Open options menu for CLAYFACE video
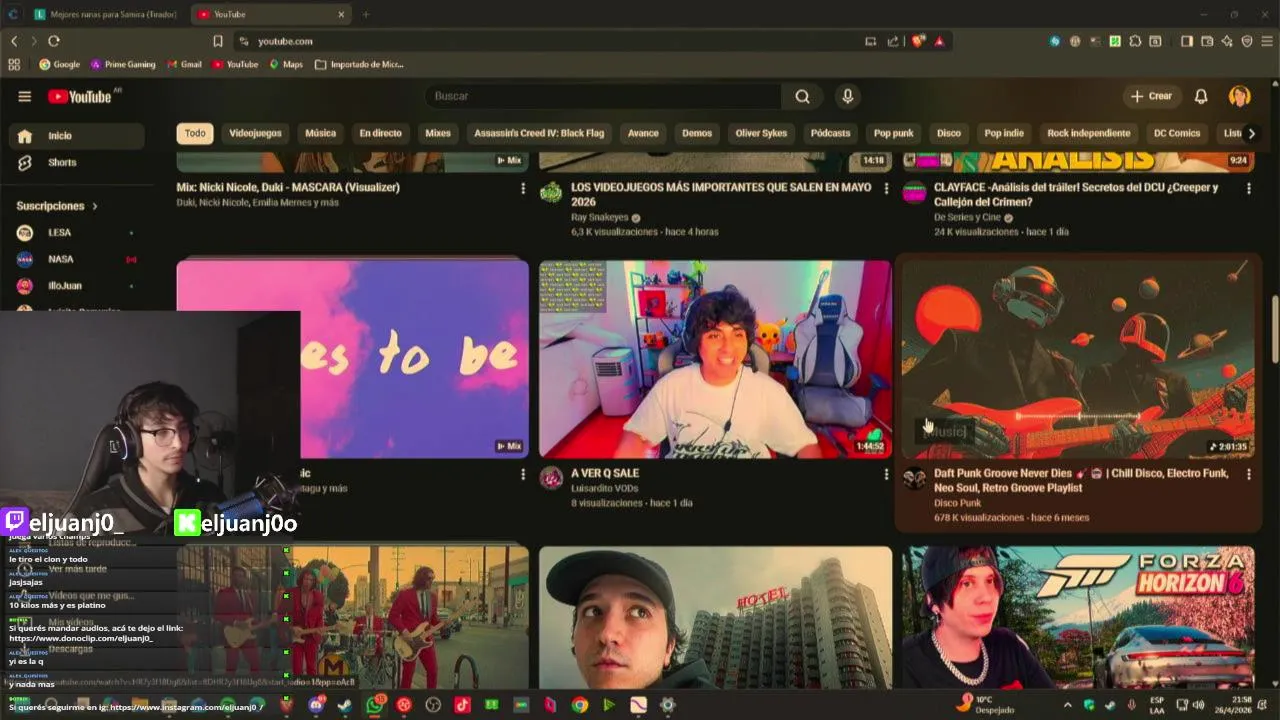Viewport: 1280px width, 720px height. 1248,188
